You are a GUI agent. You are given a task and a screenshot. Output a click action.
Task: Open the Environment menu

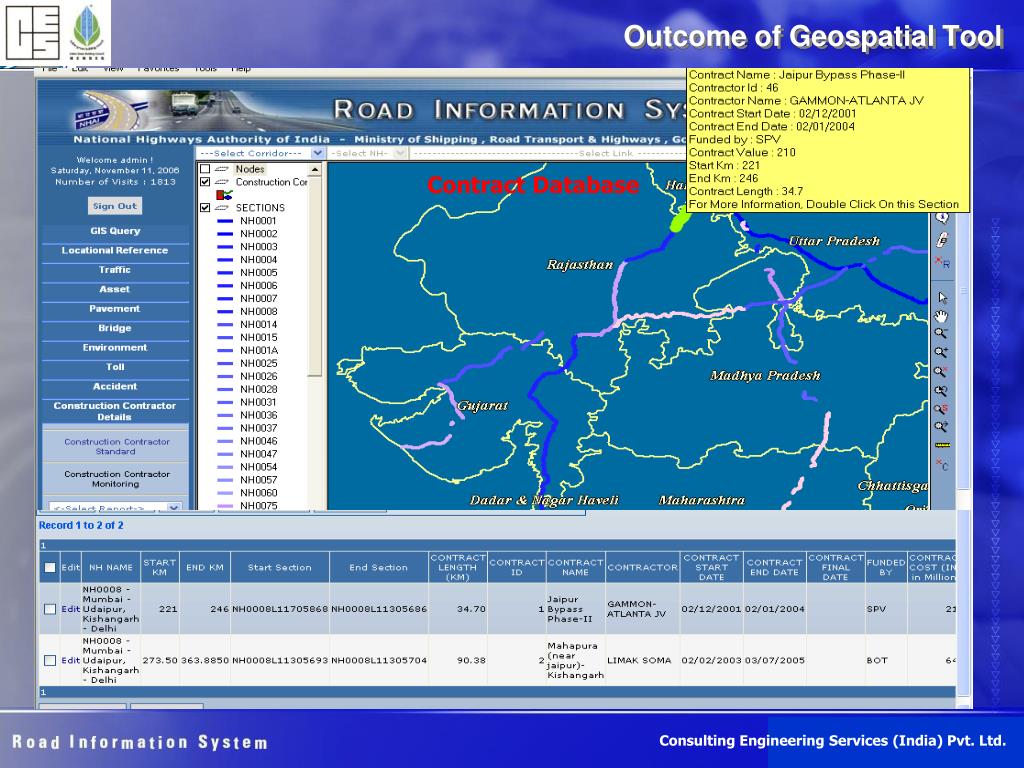click(115, 347)
